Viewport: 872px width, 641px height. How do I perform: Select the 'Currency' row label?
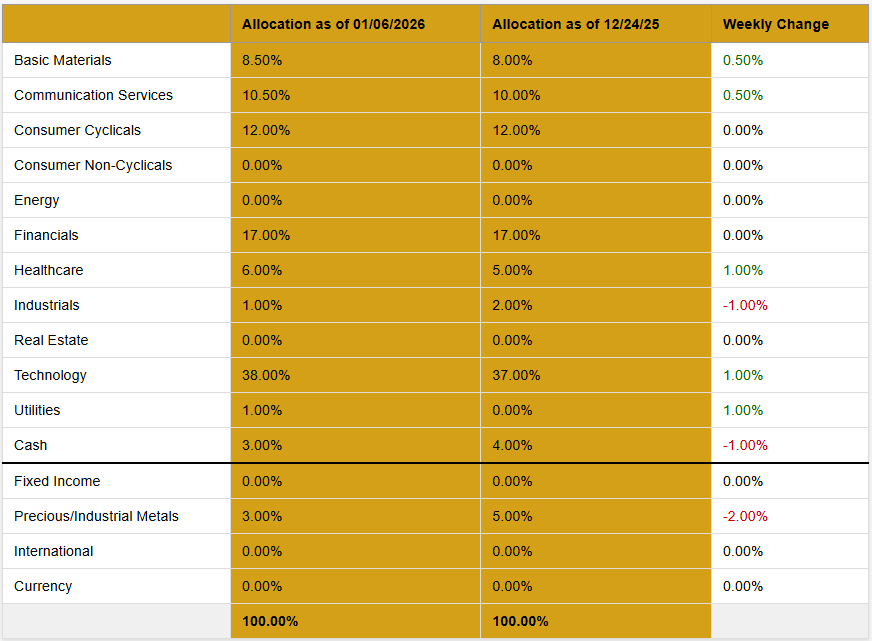(43, 586)
